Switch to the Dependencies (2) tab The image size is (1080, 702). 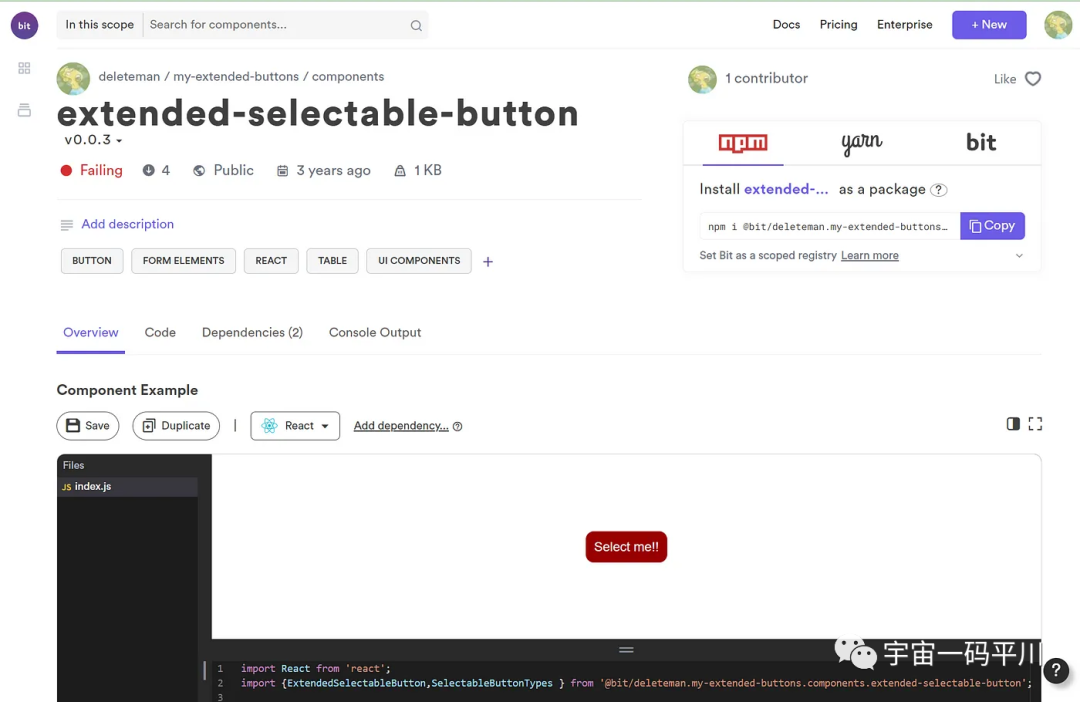[x=252, y=332]
